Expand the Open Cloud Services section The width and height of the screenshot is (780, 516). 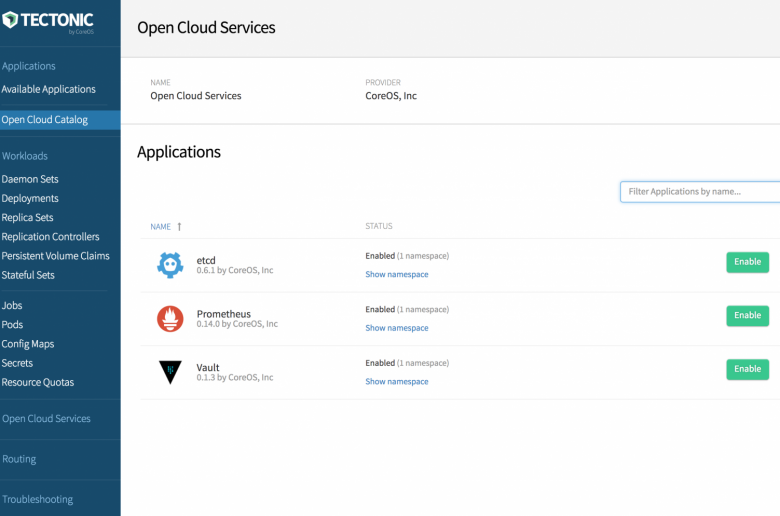(46, 418)
